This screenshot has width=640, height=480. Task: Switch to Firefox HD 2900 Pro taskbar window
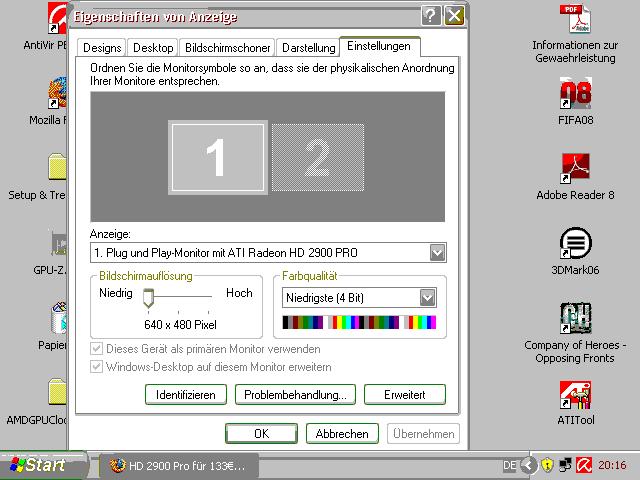coord(179,466)
